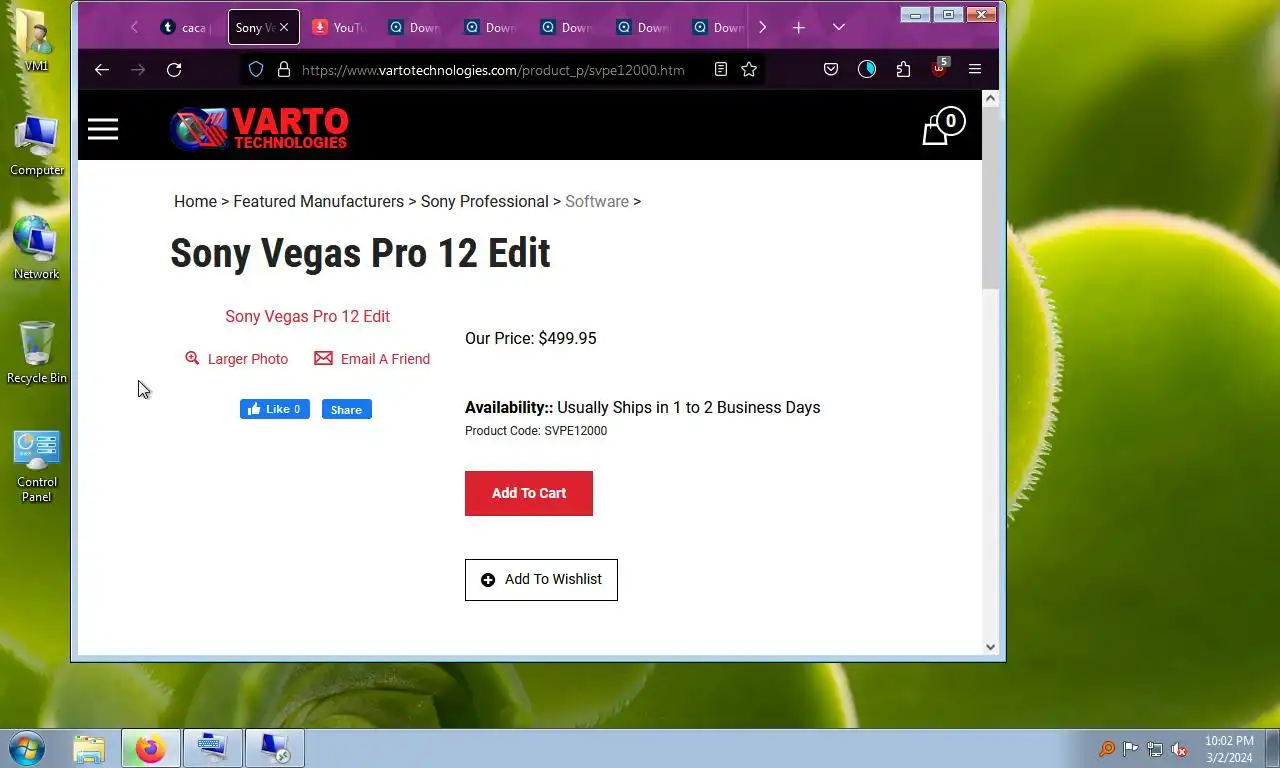Viewport: 1280px width, 768px height.
Task: Click the taskbar clock
Action: (x=1229, y=749)
